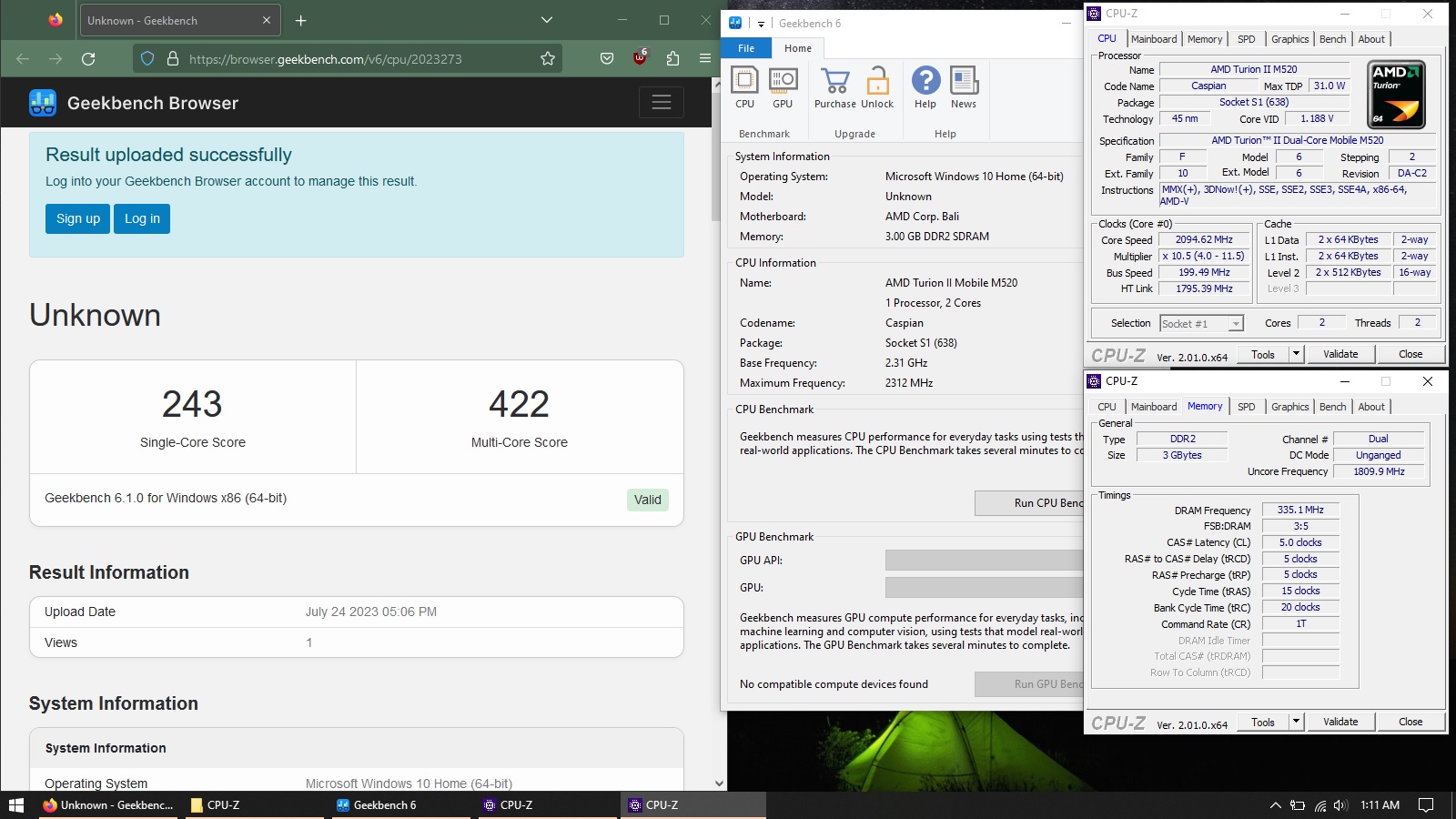The image size is (1456, 819).
Task: Open the Pocket save icon
Action: 607,58
